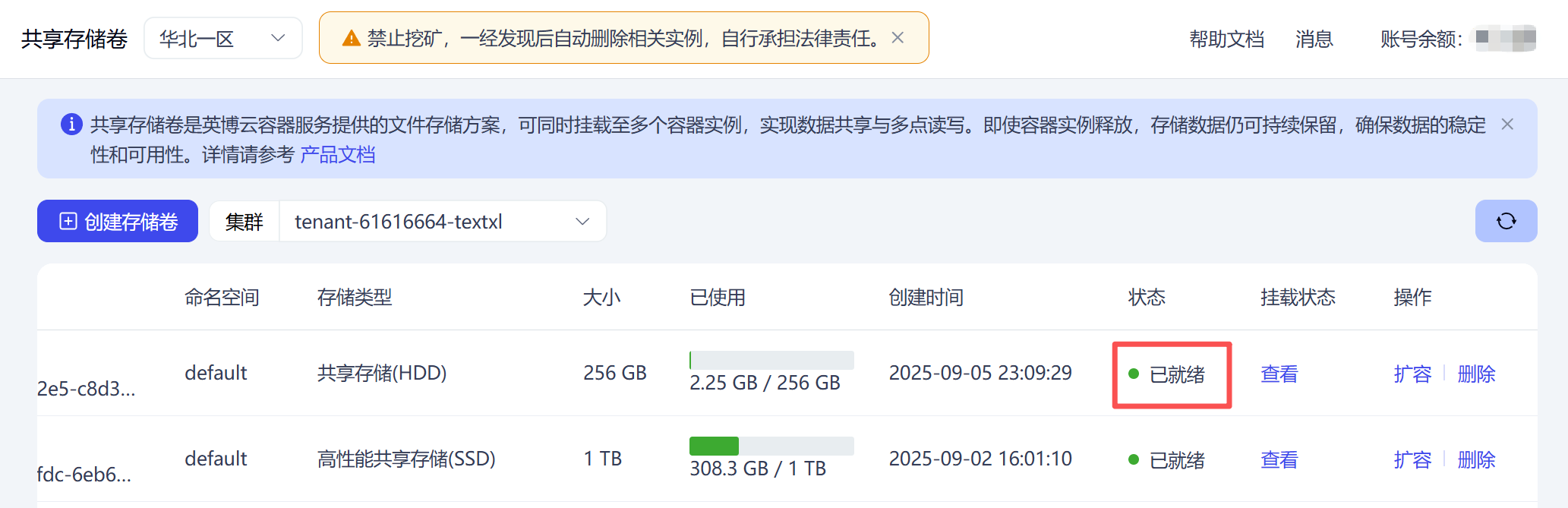The height and width of the screenshot is (508, 1568).
Task: Open the 帮助文档 help docs
Action: click(1226, 39)
